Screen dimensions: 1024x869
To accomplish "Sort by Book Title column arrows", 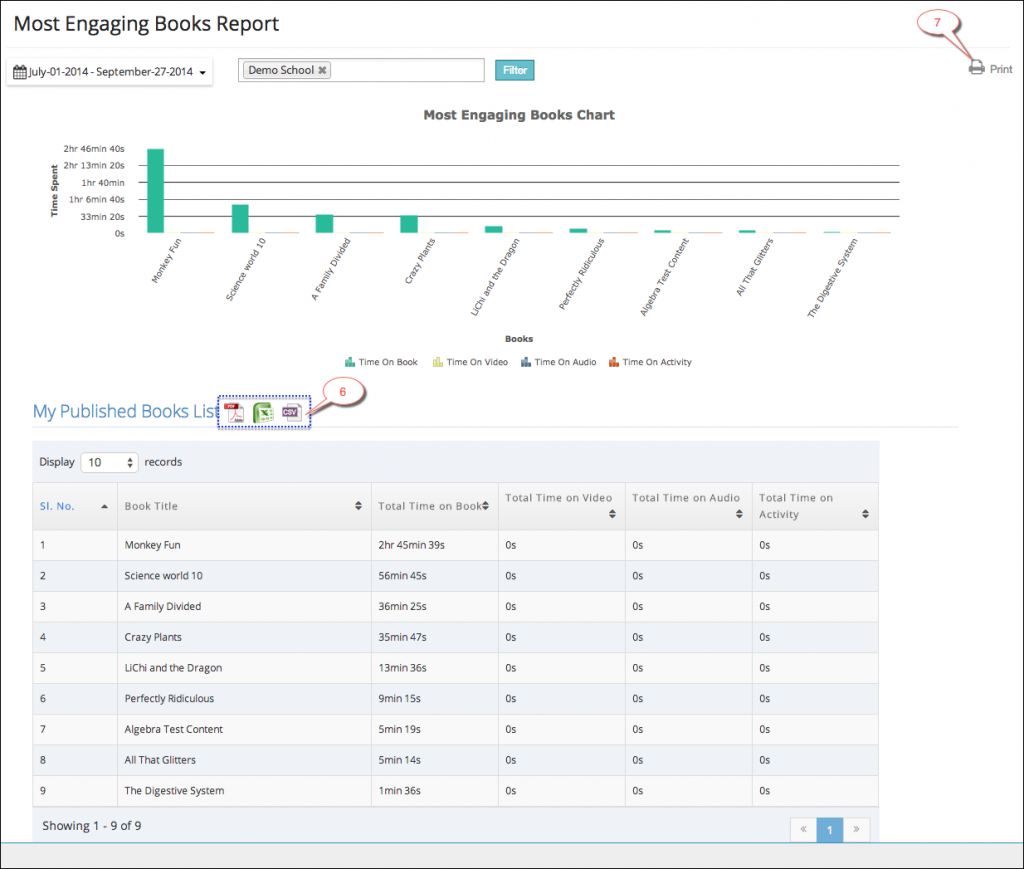I will click(358, 506).
